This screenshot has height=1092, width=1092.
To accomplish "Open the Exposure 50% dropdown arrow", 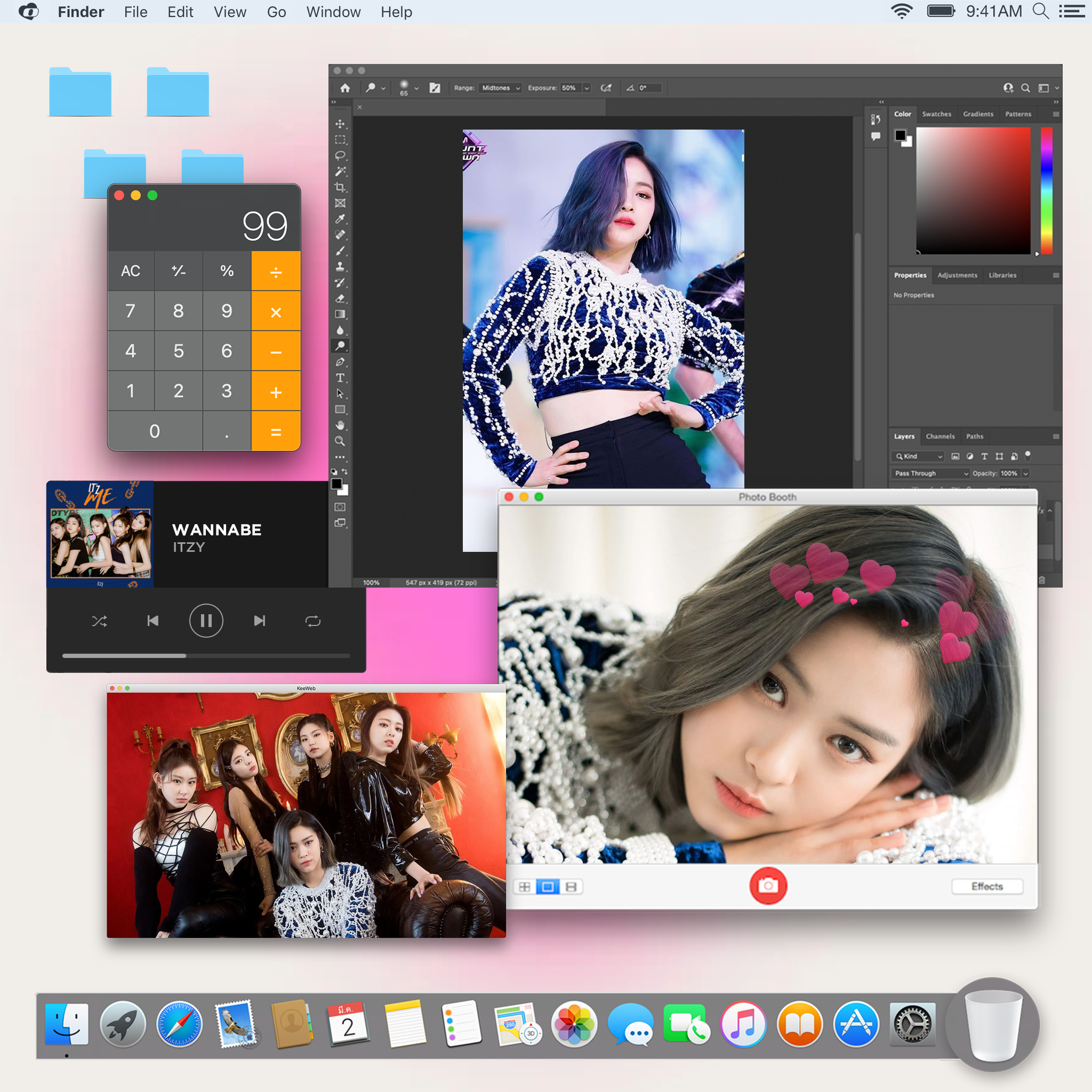I will point(587,88).
